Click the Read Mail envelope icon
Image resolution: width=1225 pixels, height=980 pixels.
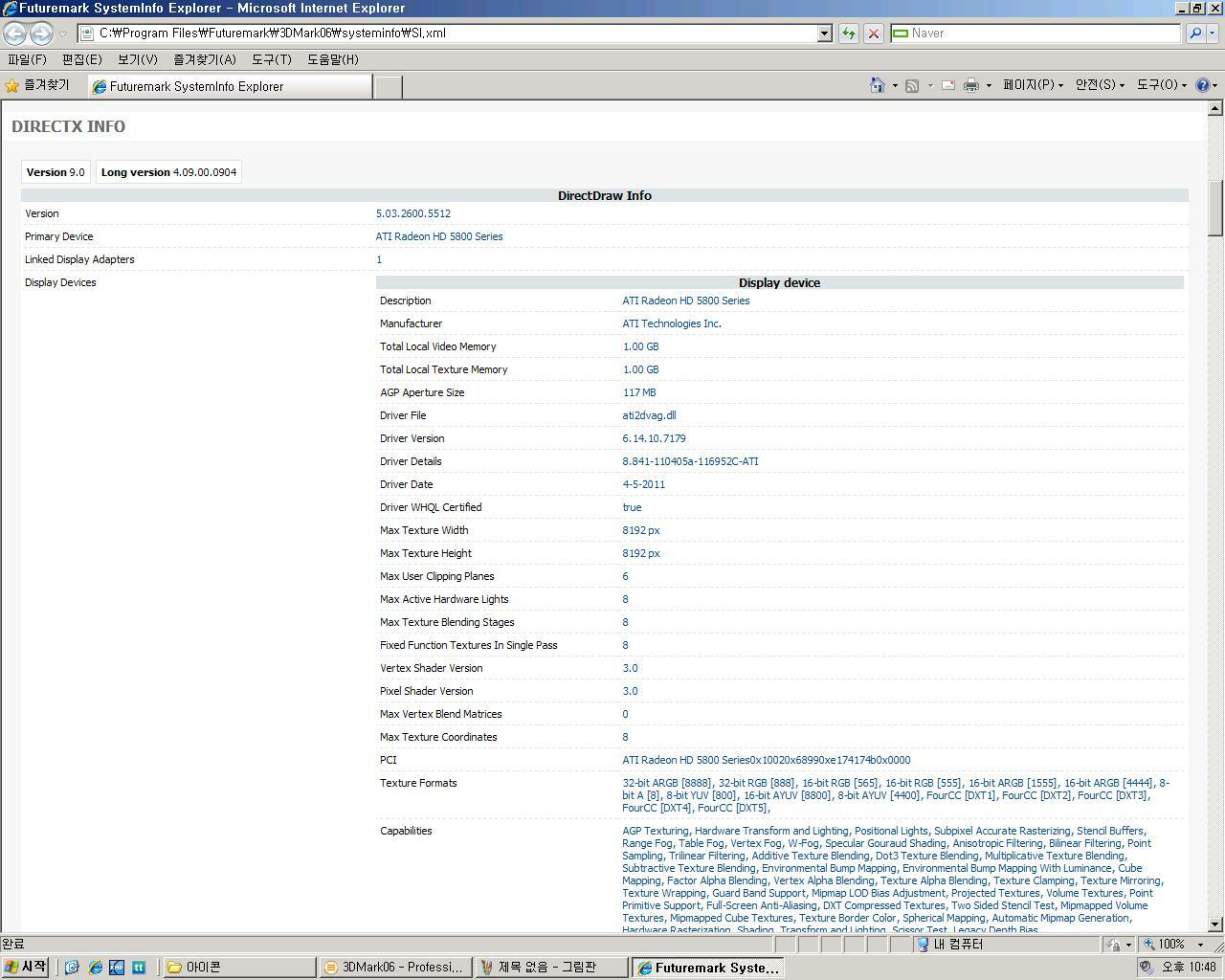tap(947, 85)
